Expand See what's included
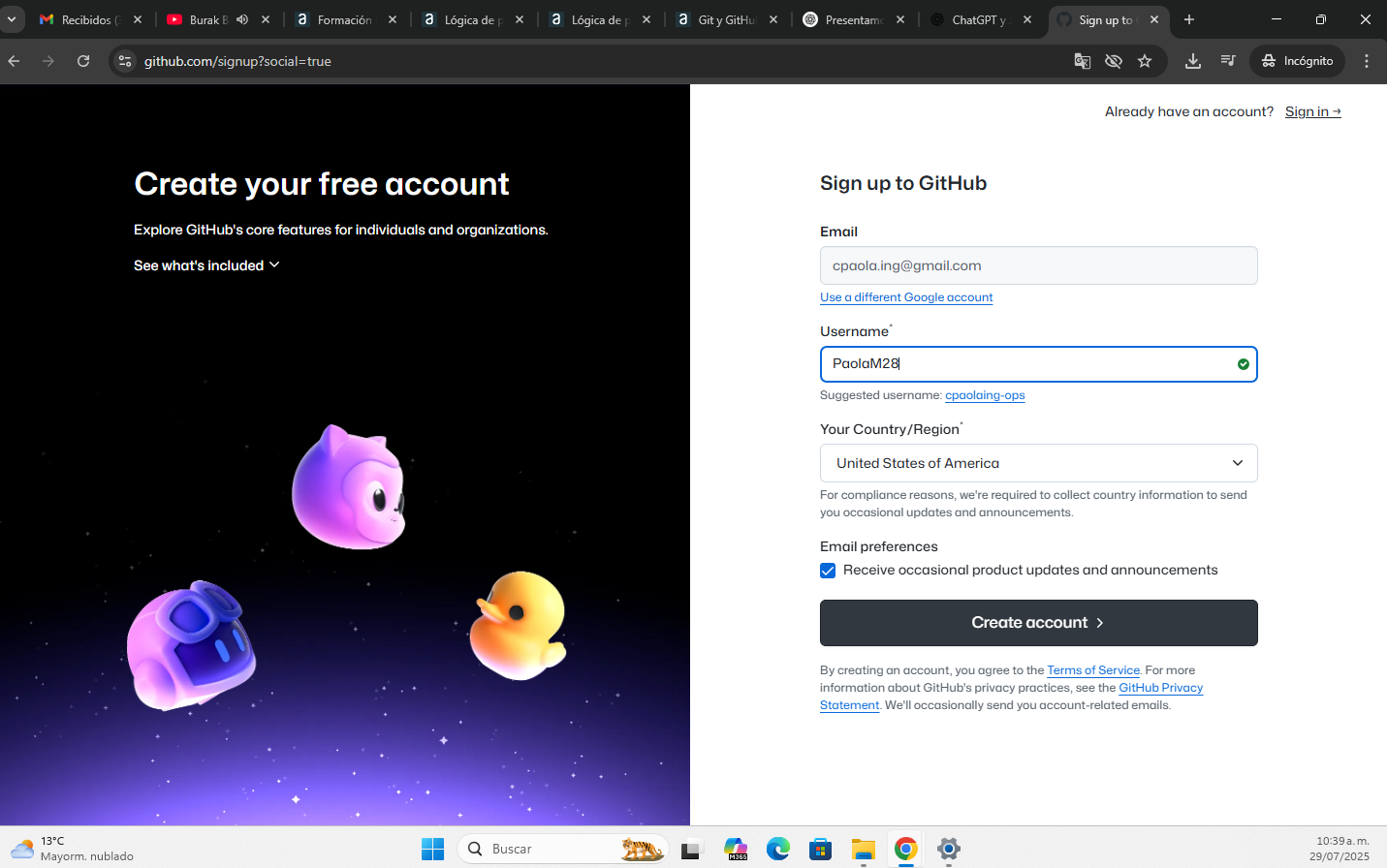 (x=206, y=265)
